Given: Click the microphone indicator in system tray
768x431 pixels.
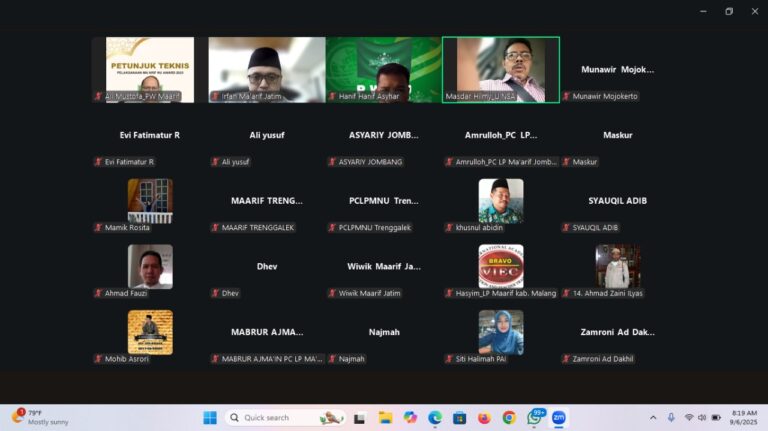Looking at the screenshot, I should (x=671, y=417).
